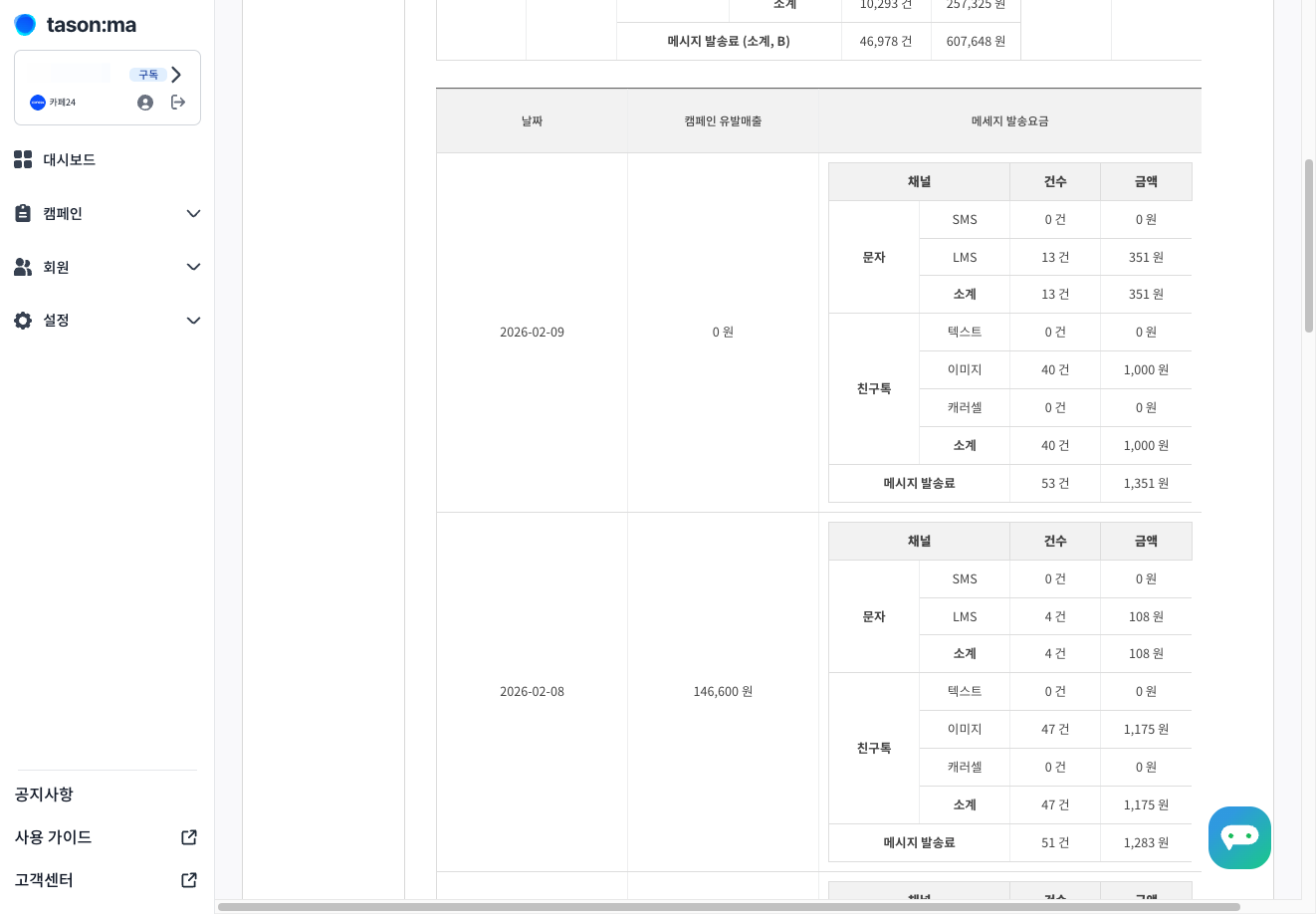Screen dimensions: 1316x914
Task: Click the 607,648 원 total amount
Action: [x=976, y=42]
